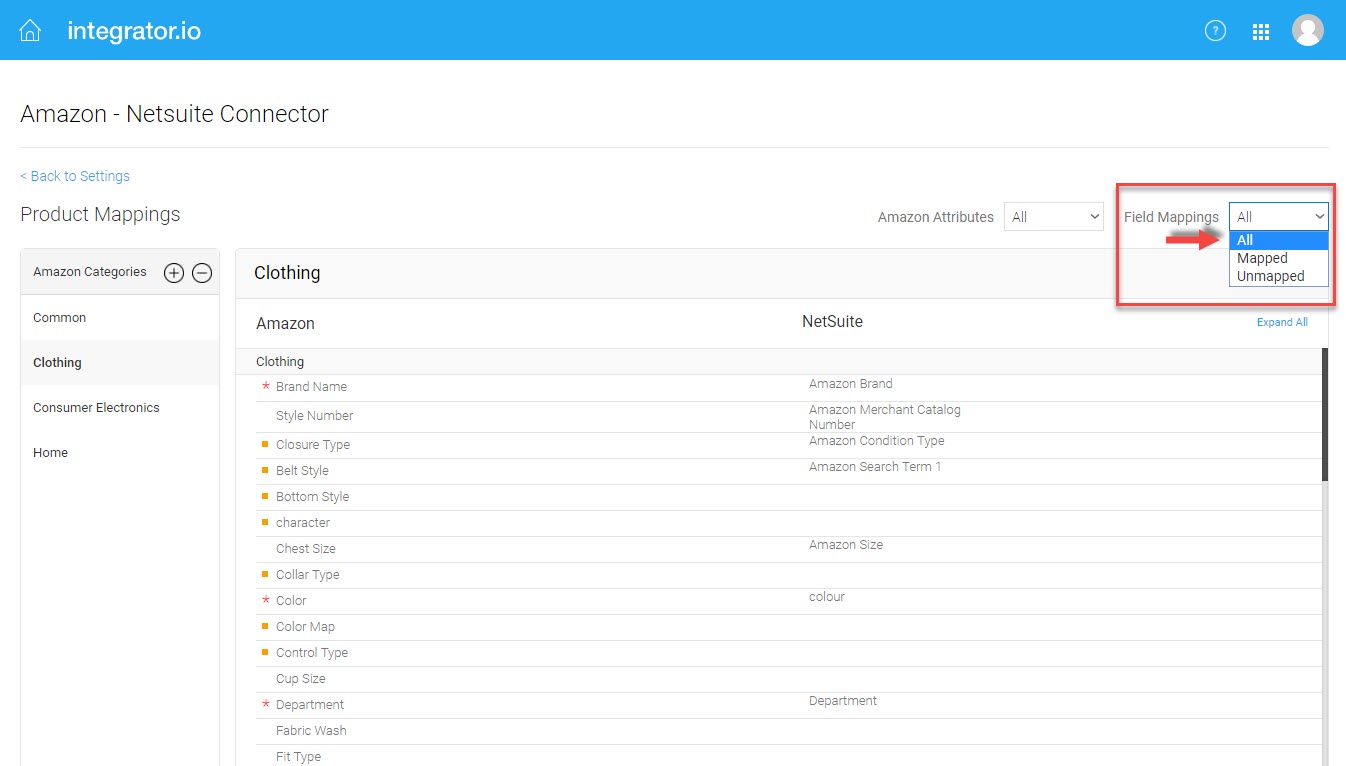Open the Field Mappings dropdown
Screen dimensions: 1346x766
pyautogui.click(x=1278, y=216)
